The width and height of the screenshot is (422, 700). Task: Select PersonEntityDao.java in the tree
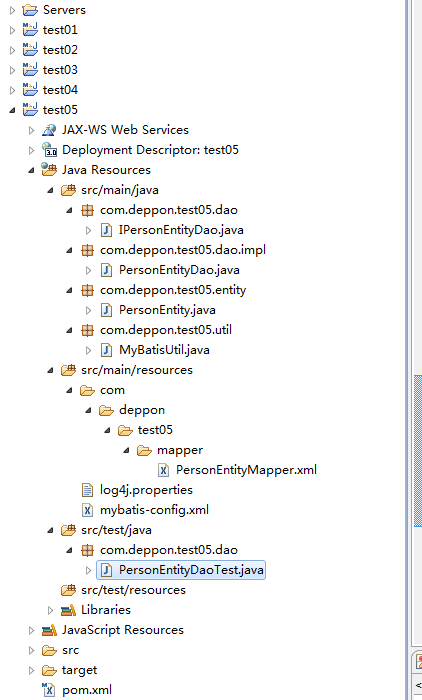(x=179, y=270)
